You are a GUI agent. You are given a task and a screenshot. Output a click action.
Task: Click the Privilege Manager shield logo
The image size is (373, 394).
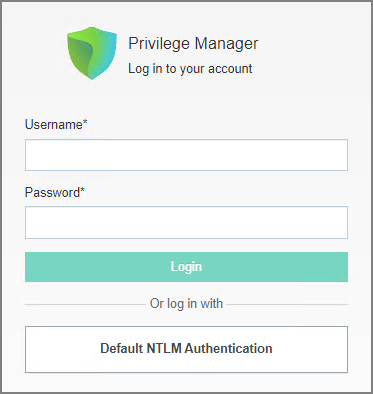click(x=92, y=53)
